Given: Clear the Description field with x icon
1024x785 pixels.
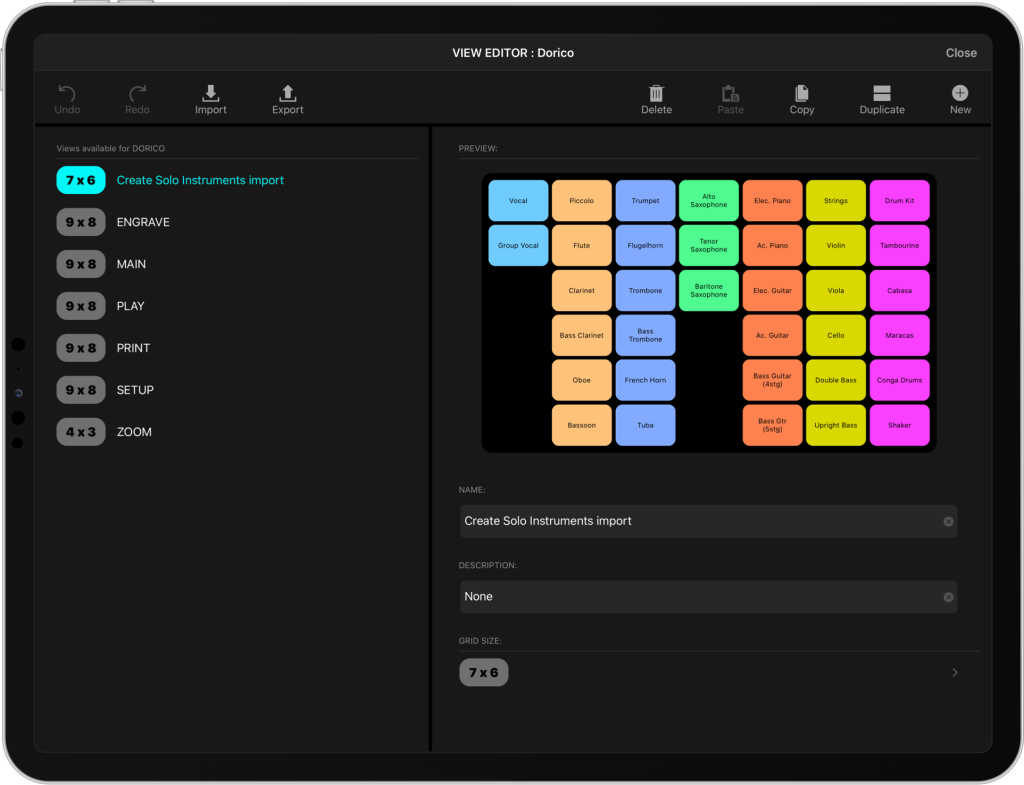Looking at the screenshot, I should click(x=948, y=597).
